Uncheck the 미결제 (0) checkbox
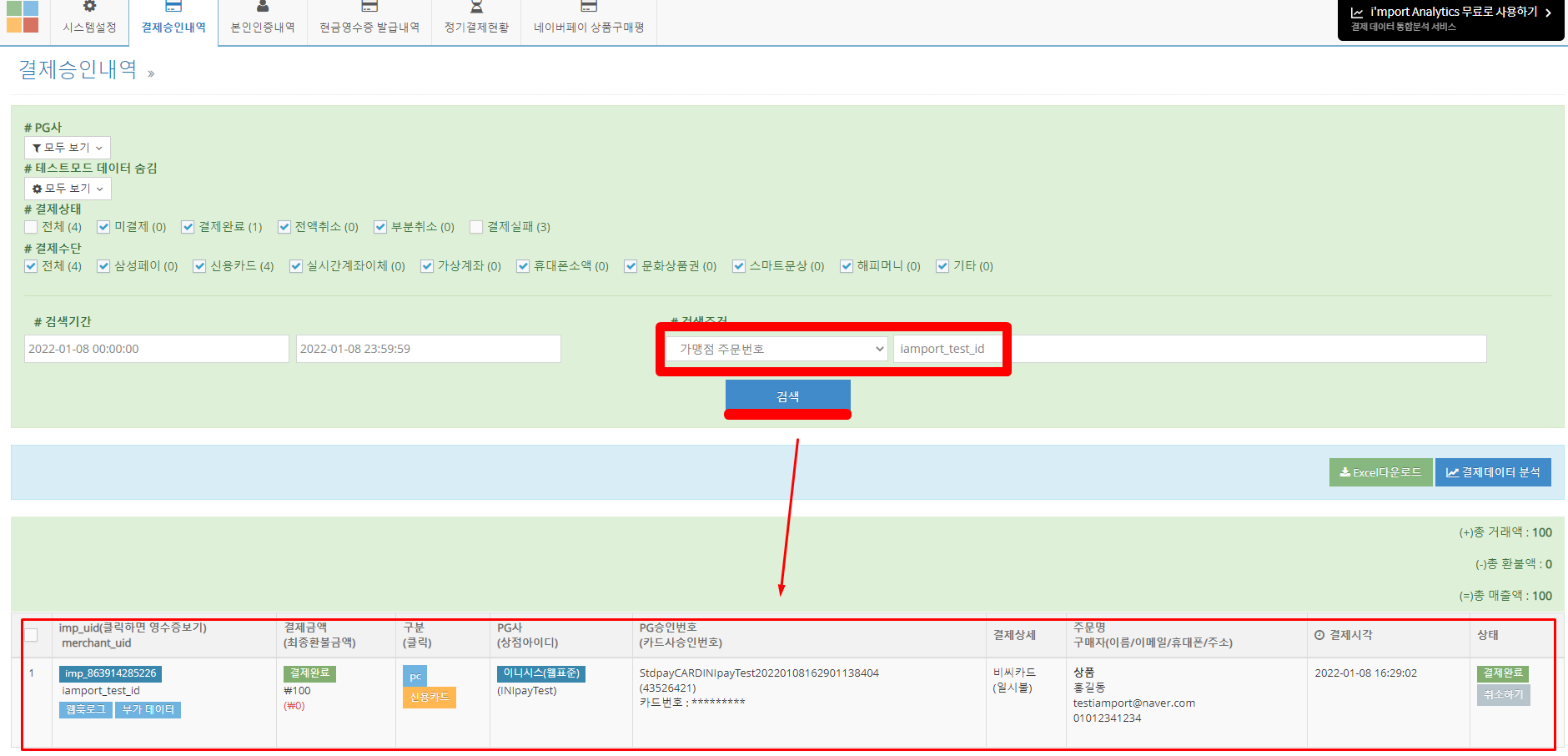The width and height of the screenshot is (1568, 756). pyautogui.click(x=103, y=227)
